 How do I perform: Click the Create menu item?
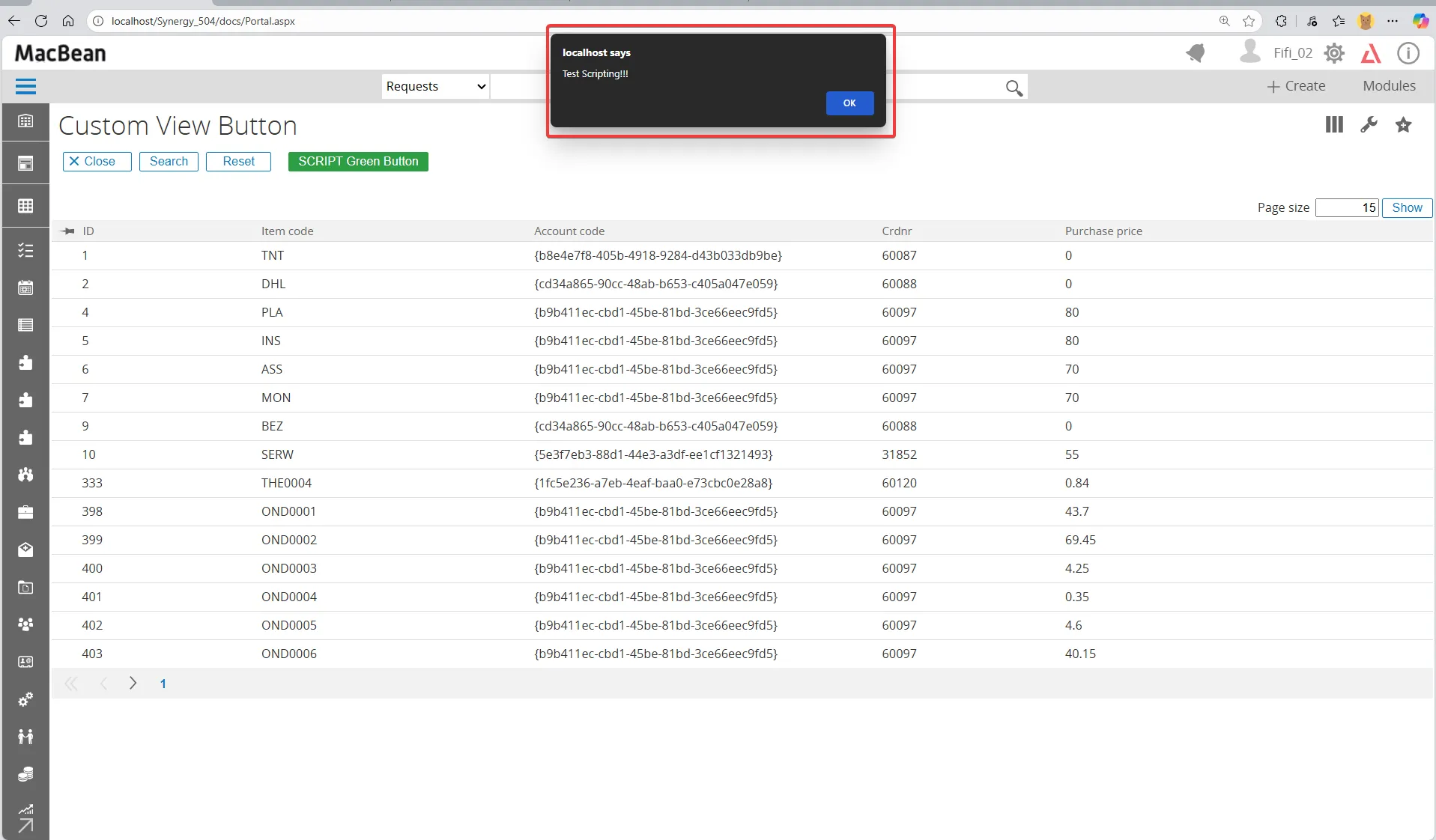pyautogui.click(x=1296, y=86)
